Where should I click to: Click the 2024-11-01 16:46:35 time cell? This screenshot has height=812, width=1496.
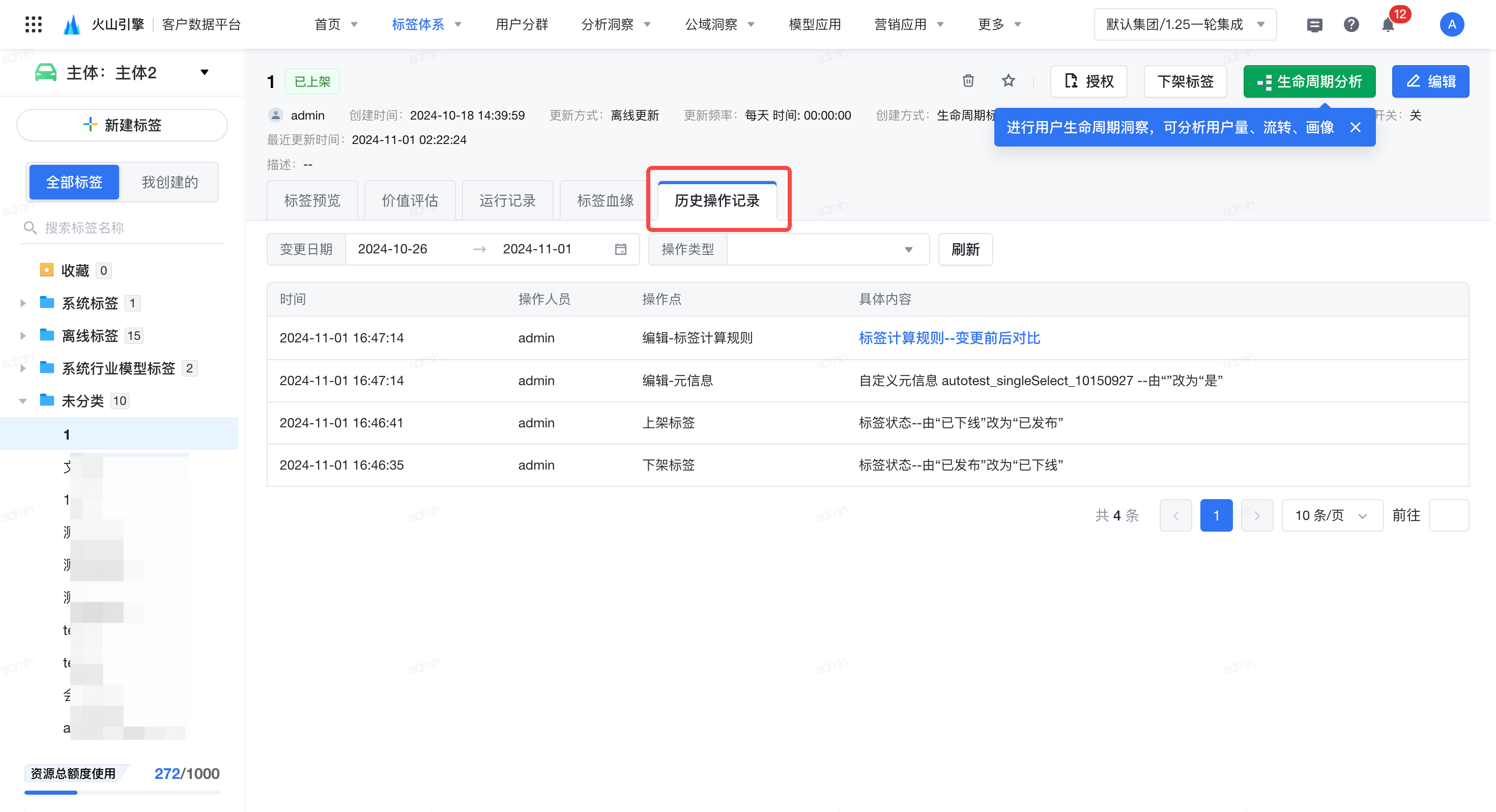[x=341, y=465]
